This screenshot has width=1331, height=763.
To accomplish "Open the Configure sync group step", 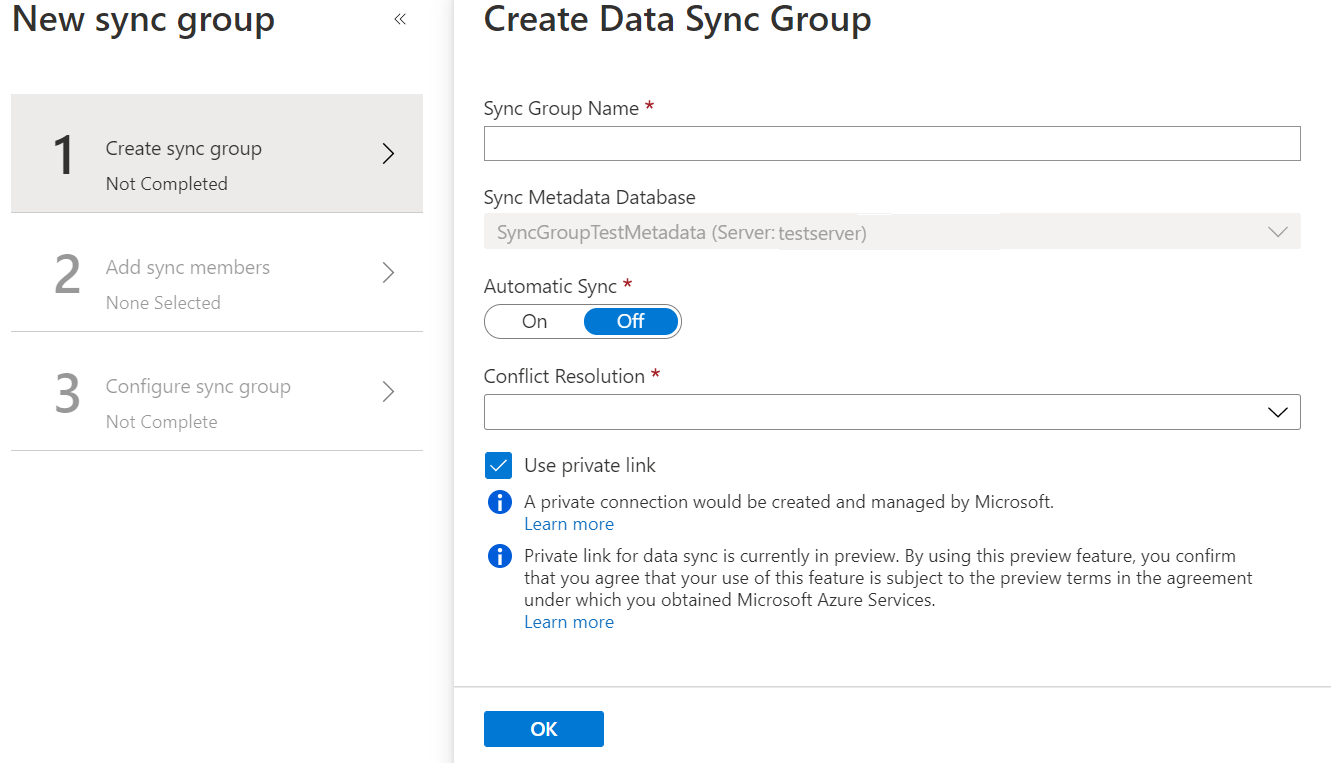I will [217, 392].
